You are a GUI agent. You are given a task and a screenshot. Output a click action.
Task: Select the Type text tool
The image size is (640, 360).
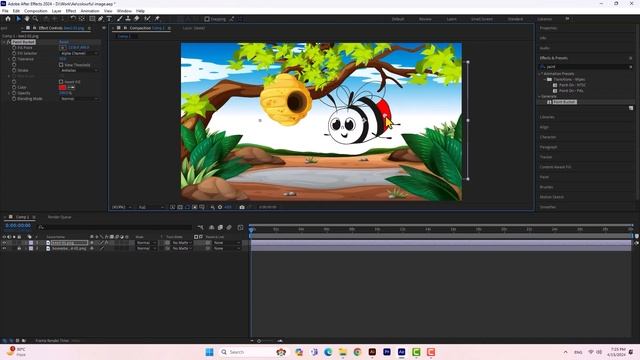(109, 19)
